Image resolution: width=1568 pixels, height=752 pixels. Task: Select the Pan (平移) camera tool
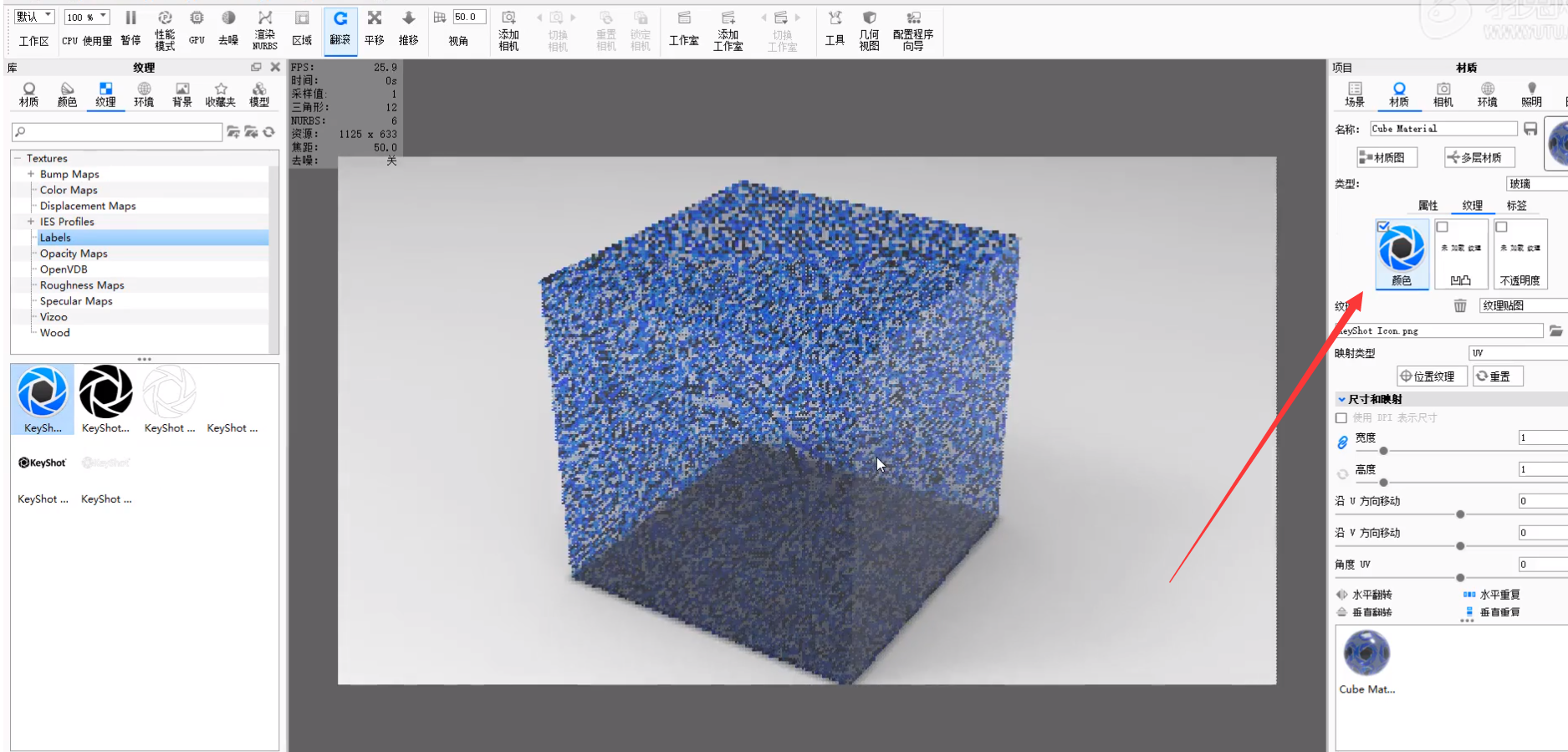point(374,28)
